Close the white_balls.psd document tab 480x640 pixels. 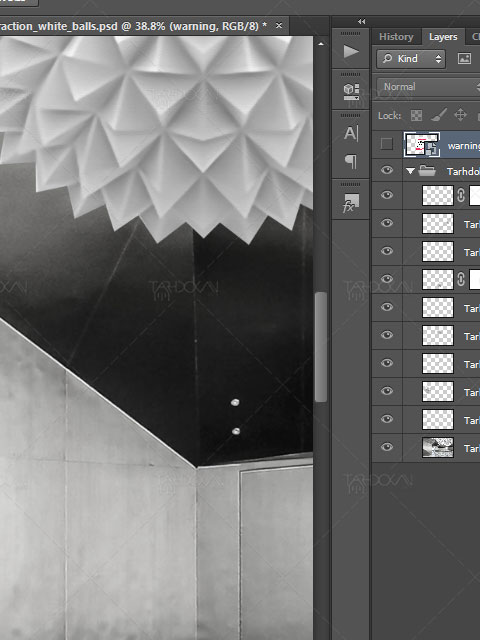pyautogui.click(x=279, y=26)
